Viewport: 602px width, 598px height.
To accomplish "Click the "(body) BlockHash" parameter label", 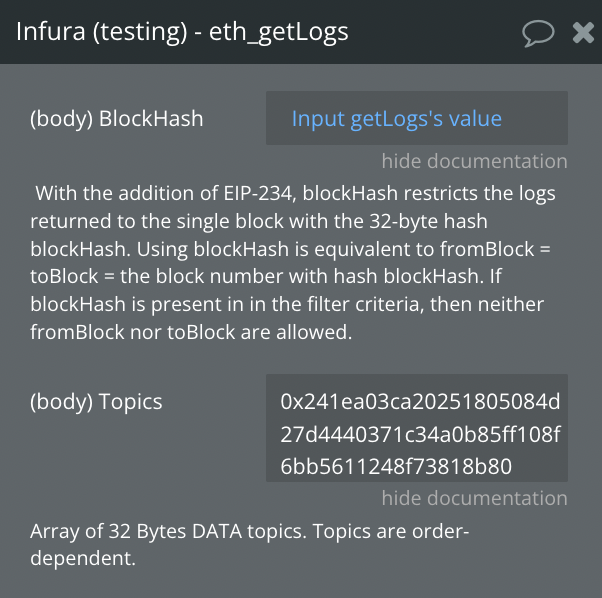I will tap(117, 119).
